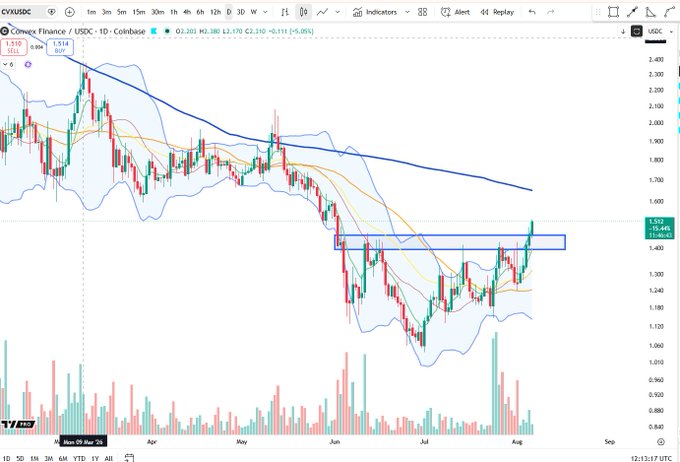
Task: Switch to the 4h timeframe
Action: click(187, 12)
